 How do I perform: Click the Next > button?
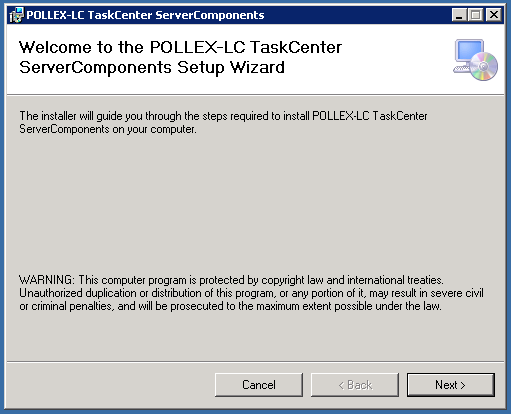point(450,385)
